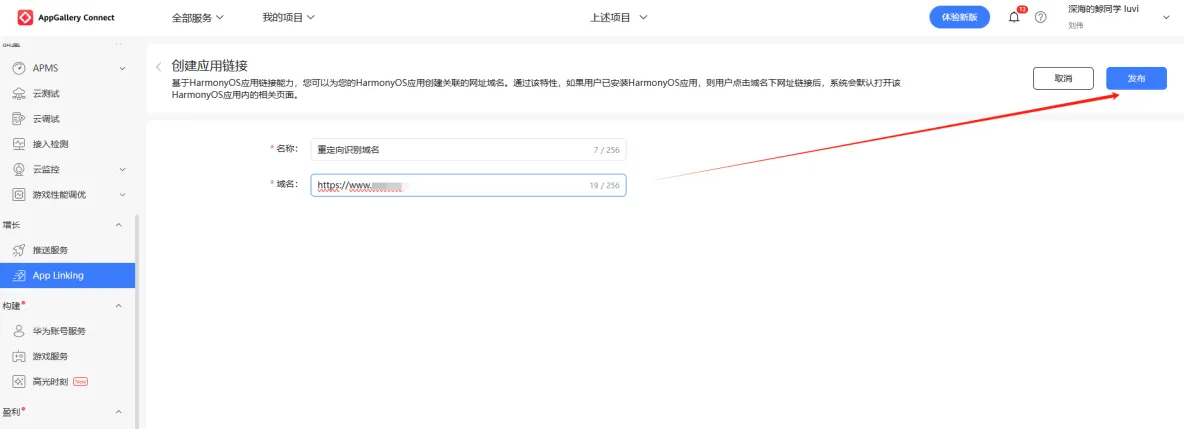This screenshot has width=1184, height=429.
Task: Open 推送服务 rocket icon item
Action: click(18, 250)
